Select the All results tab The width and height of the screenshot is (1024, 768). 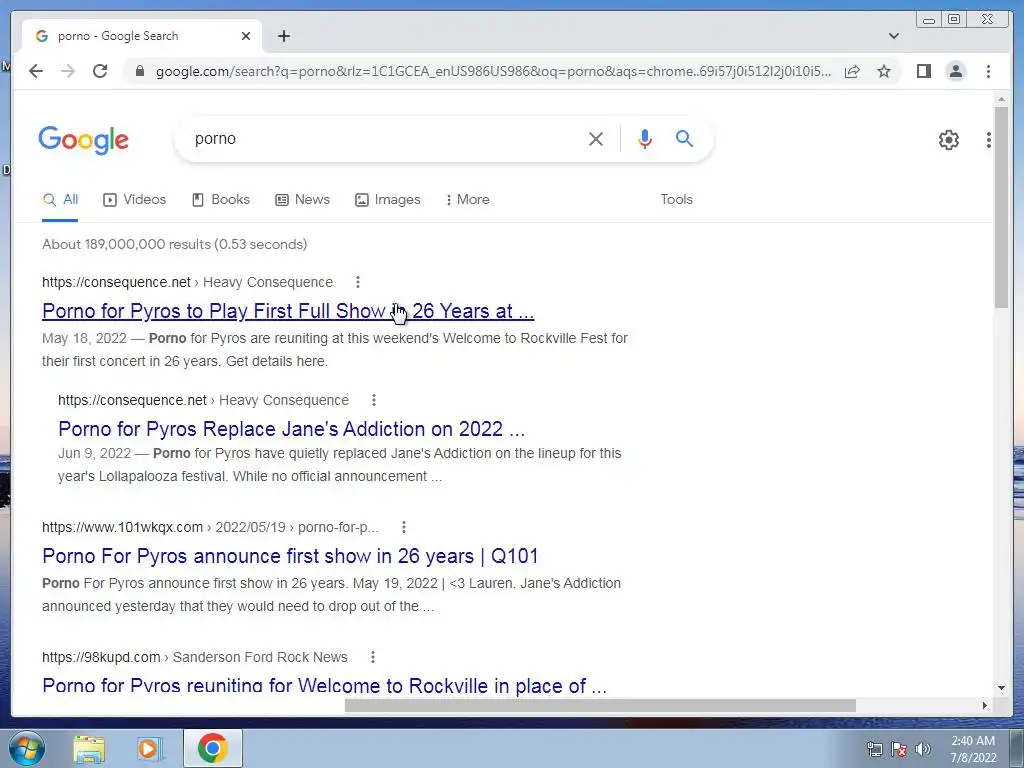[x=60, y=200]
